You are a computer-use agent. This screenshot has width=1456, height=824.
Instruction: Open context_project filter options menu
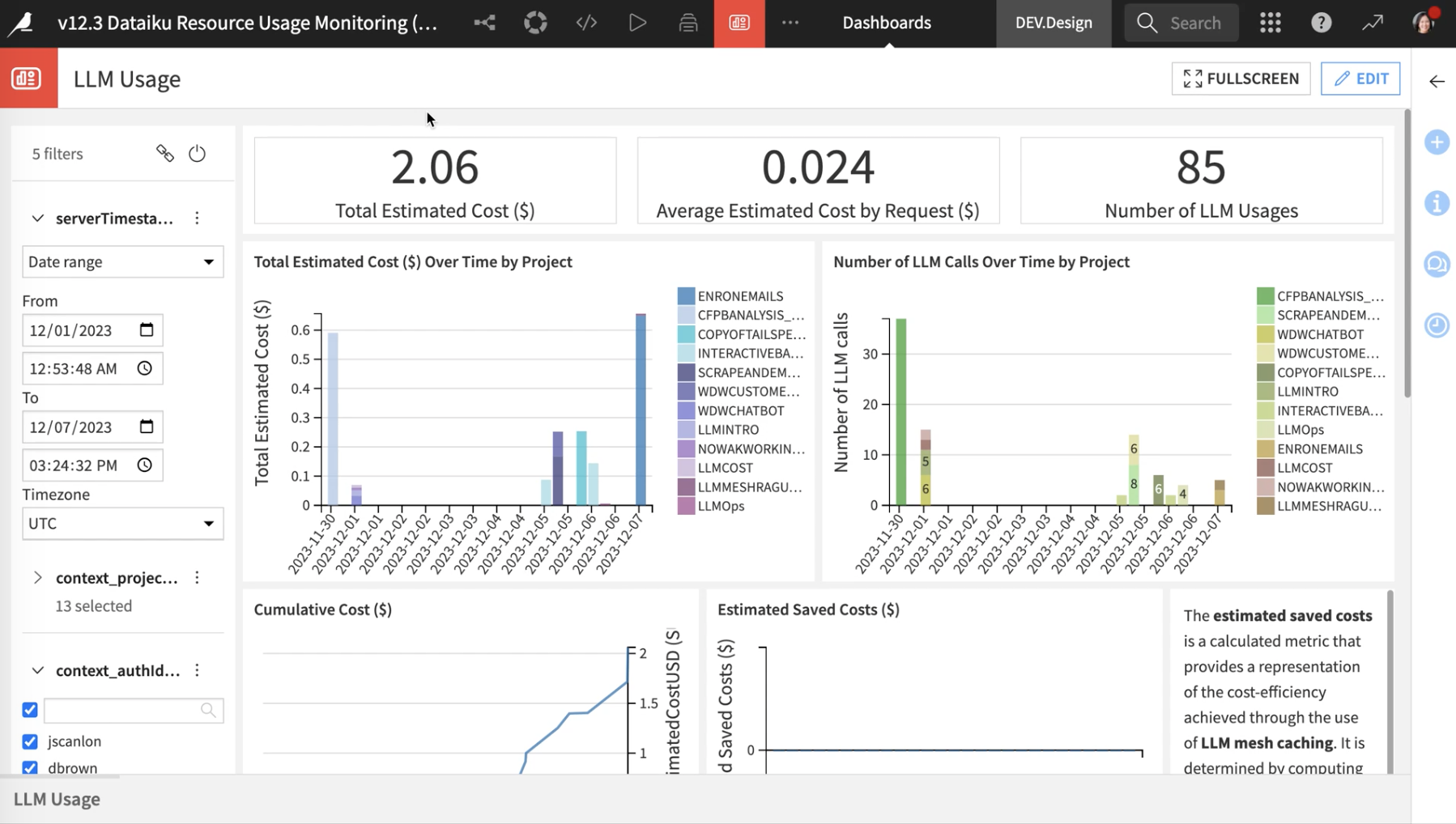[197, 577]
